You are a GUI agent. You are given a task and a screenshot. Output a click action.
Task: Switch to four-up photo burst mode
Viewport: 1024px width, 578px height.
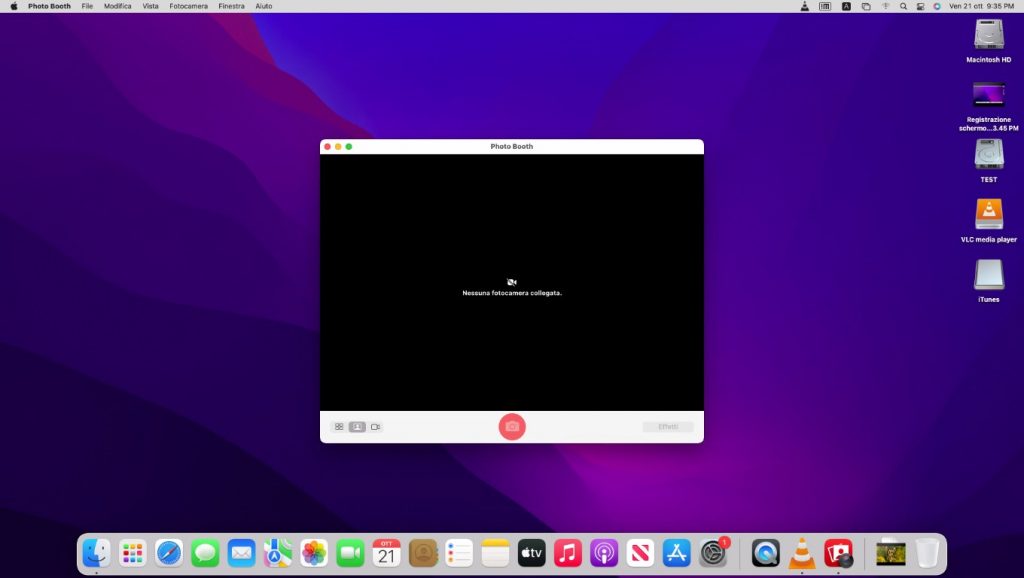tap(339, 427)
